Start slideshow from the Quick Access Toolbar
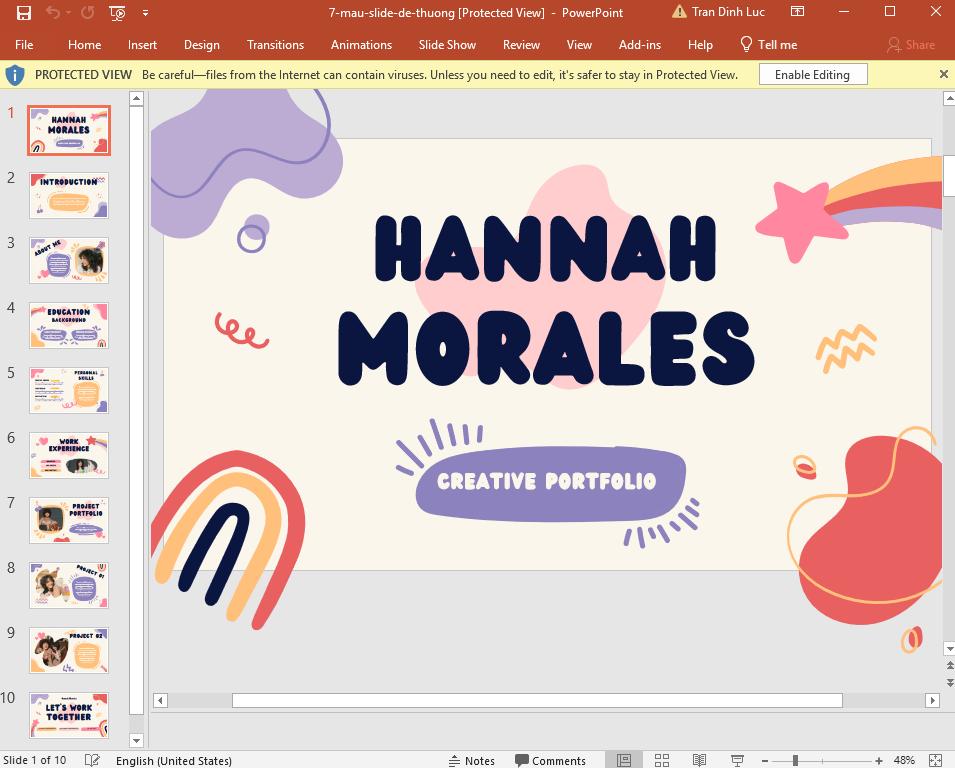 point(117,13)
